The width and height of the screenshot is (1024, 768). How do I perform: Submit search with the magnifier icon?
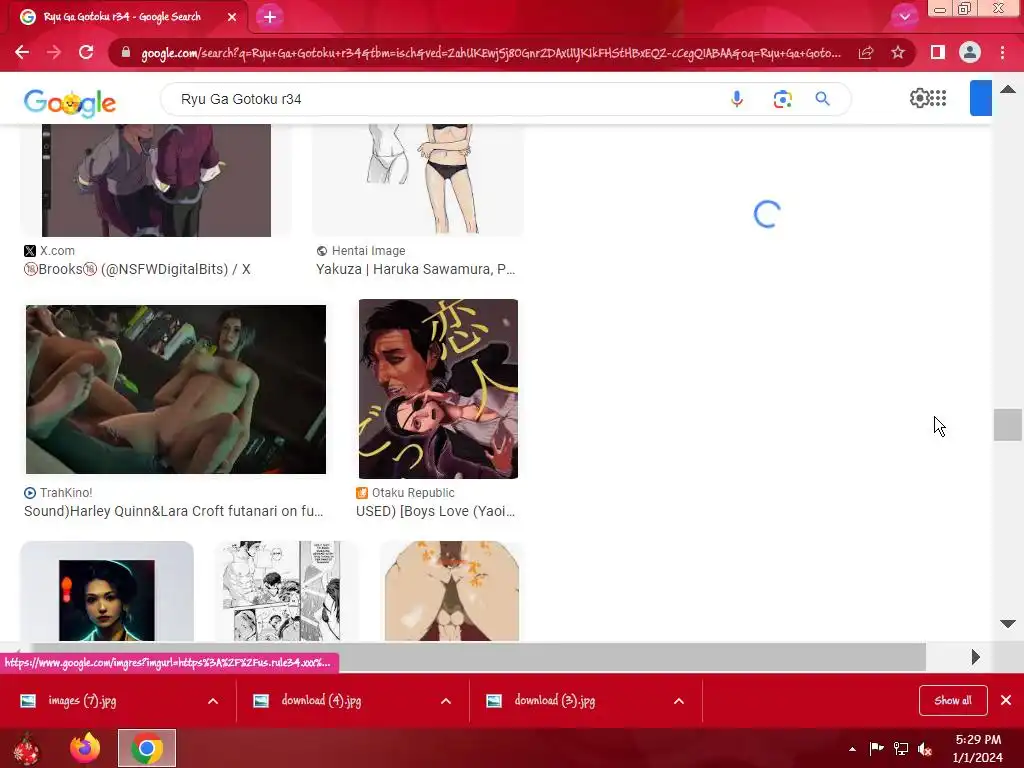pyautogui.click(x=823, y=99)
